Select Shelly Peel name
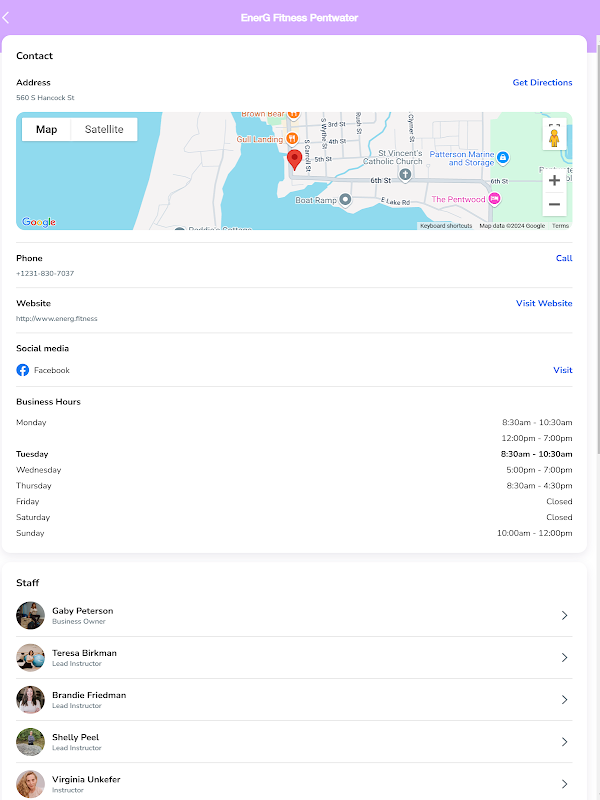The width and height of the screenshot is (600, 800). (x=76, y=737)
